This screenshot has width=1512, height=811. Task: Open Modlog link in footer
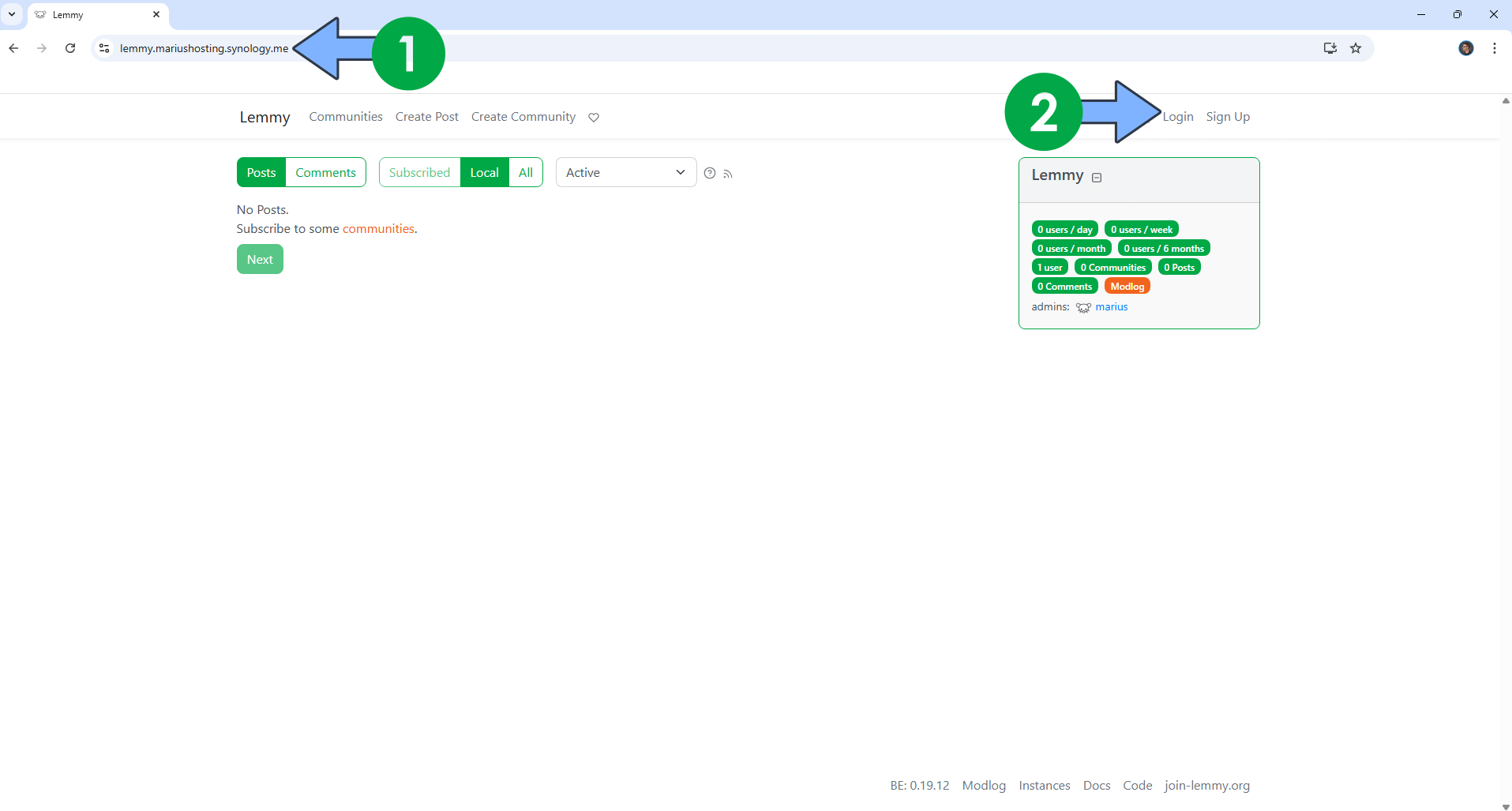984,786
